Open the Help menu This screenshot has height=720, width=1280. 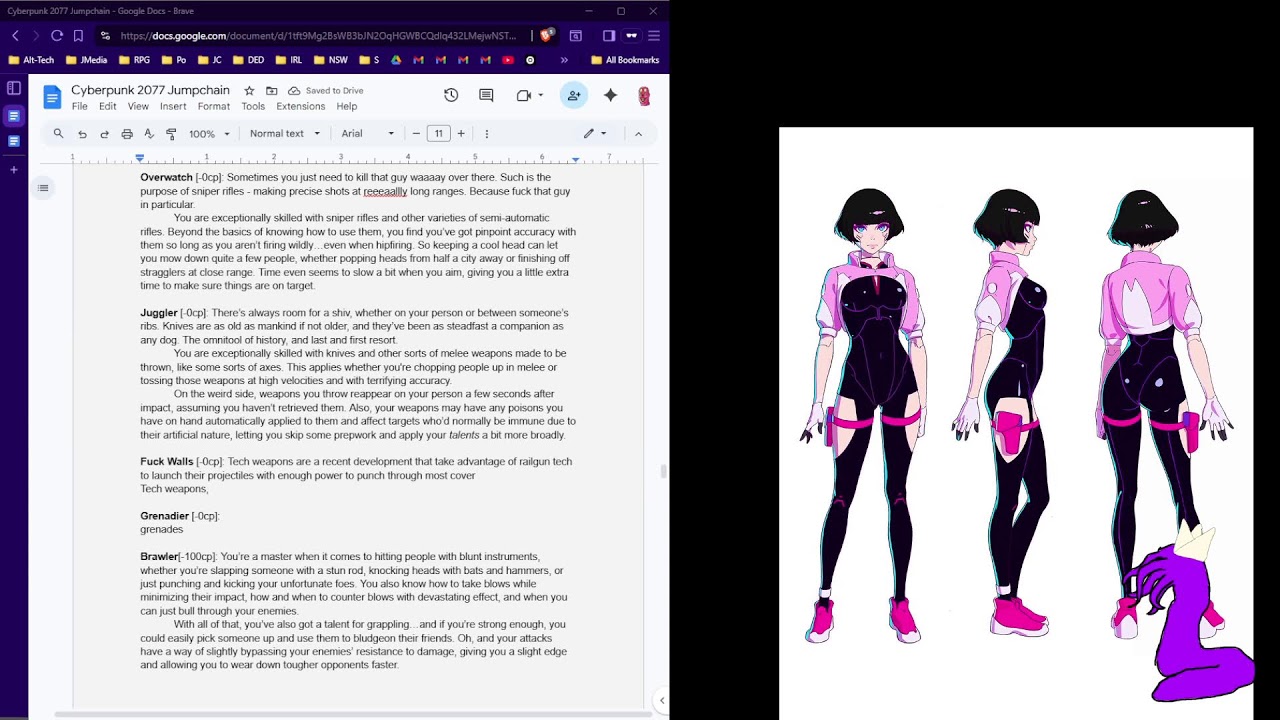click(x=346, y=106)
